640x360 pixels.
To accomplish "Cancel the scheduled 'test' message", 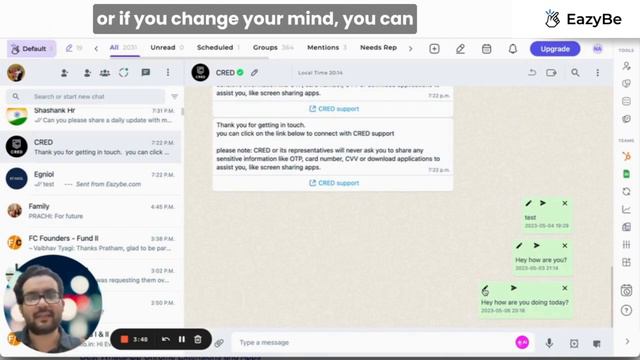I will click(565, 203).
